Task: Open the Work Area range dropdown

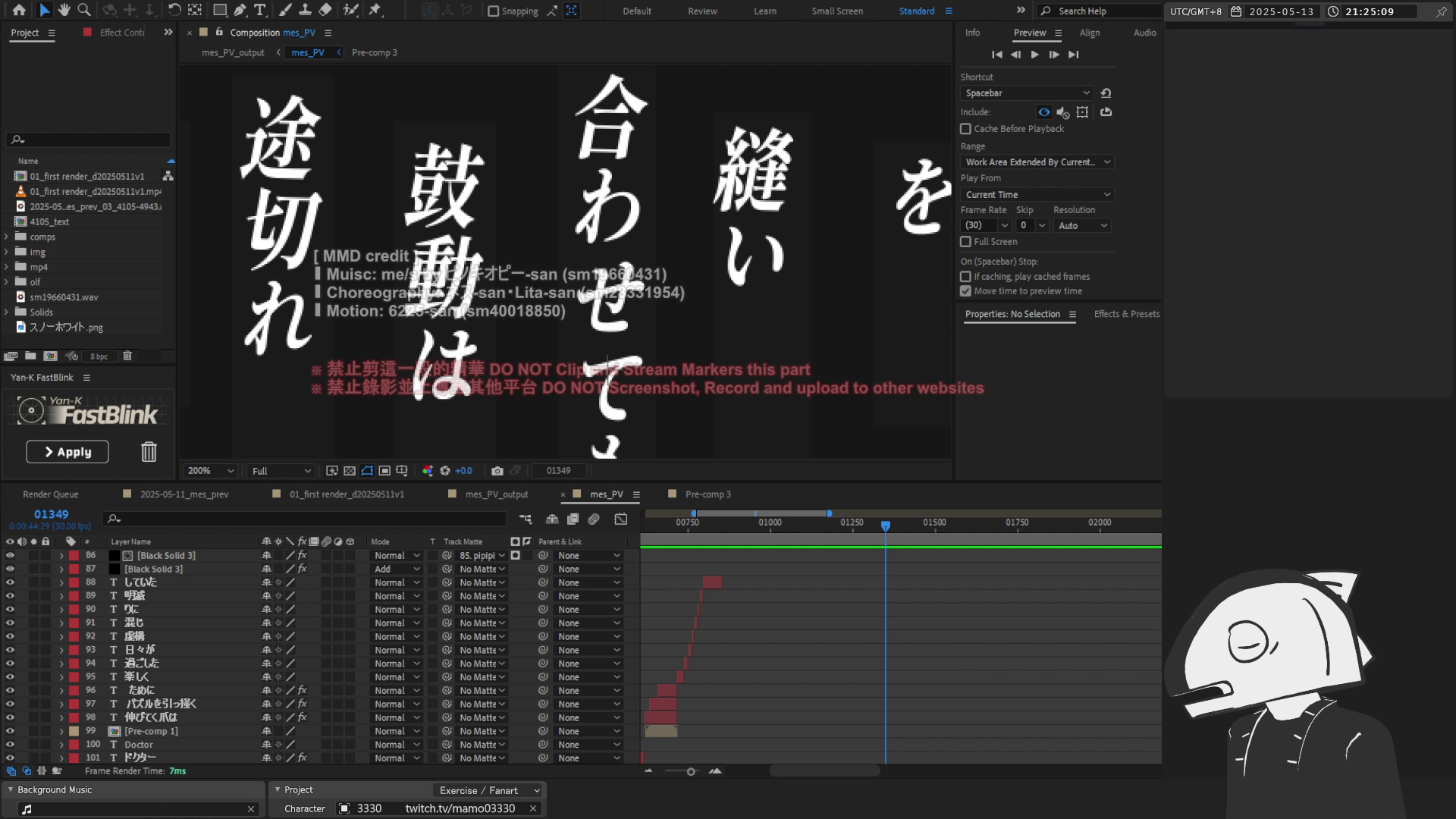Action: 1037,162
